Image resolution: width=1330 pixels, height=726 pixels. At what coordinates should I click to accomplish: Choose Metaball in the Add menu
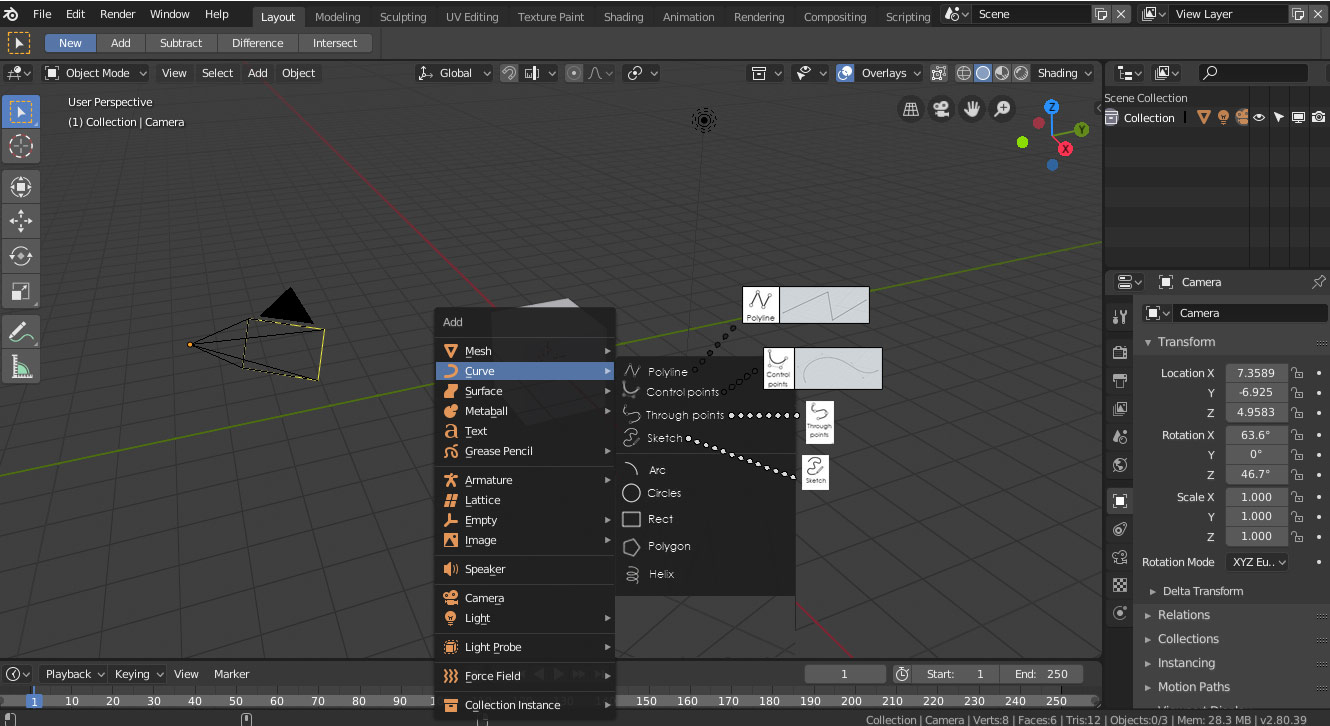pos(526,411)
